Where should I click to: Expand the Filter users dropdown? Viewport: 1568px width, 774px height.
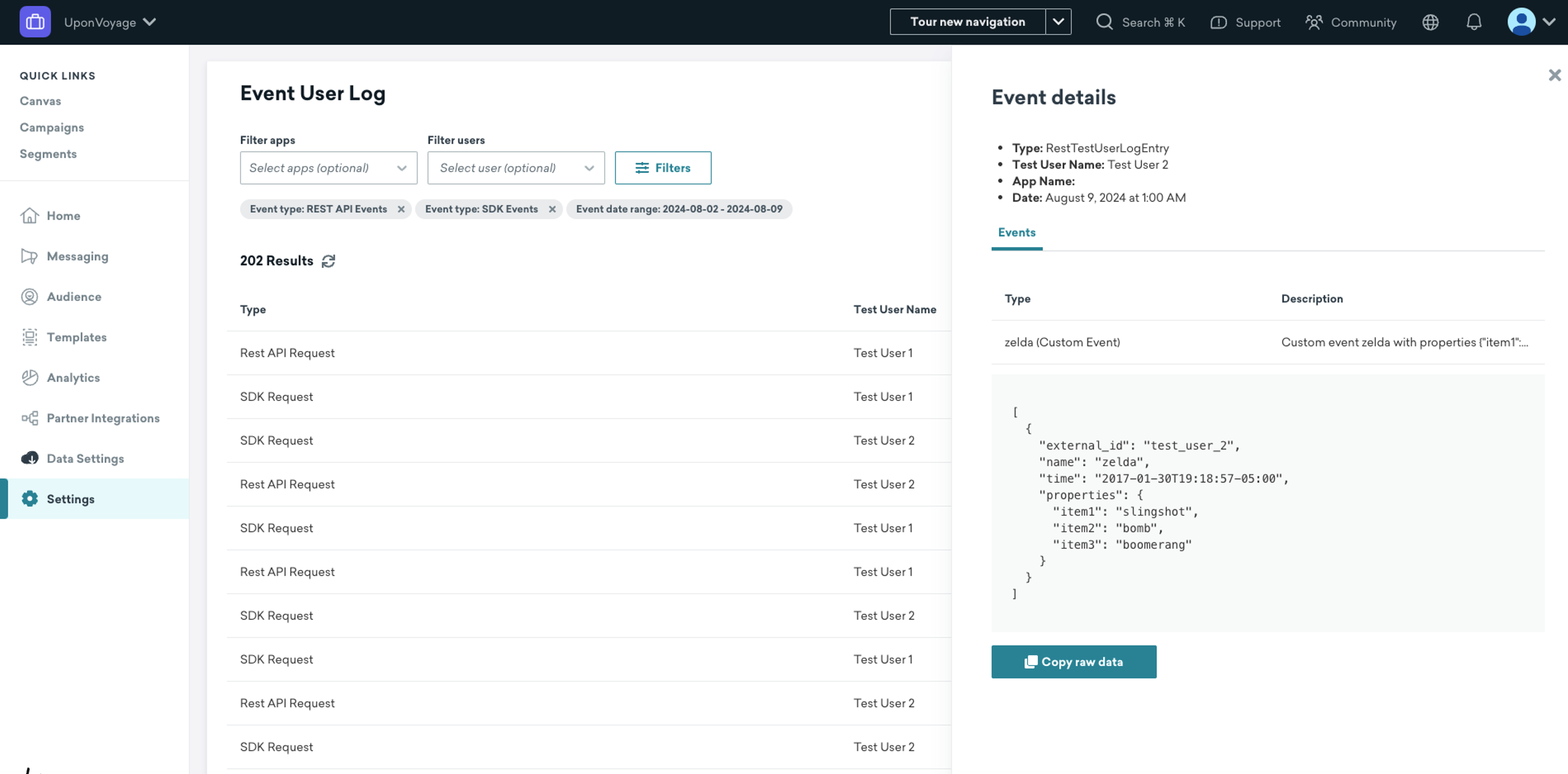pos(516,167)
